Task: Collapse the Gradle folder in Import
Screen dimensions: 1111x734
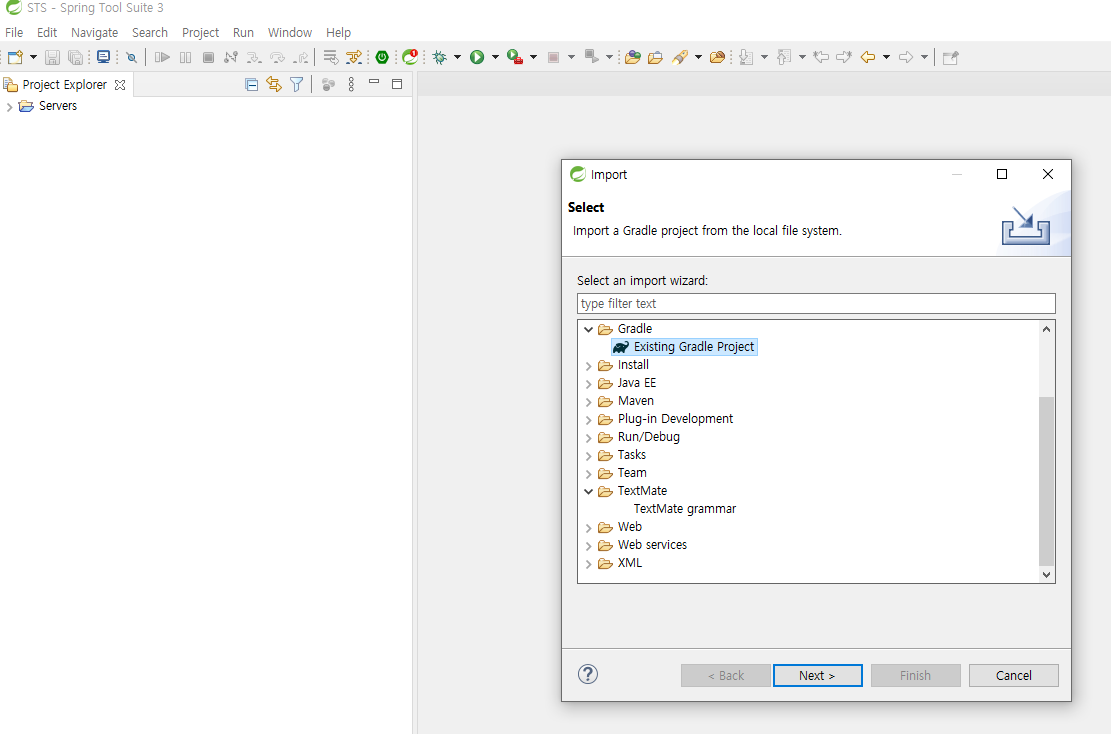Action: coord(588,329)
